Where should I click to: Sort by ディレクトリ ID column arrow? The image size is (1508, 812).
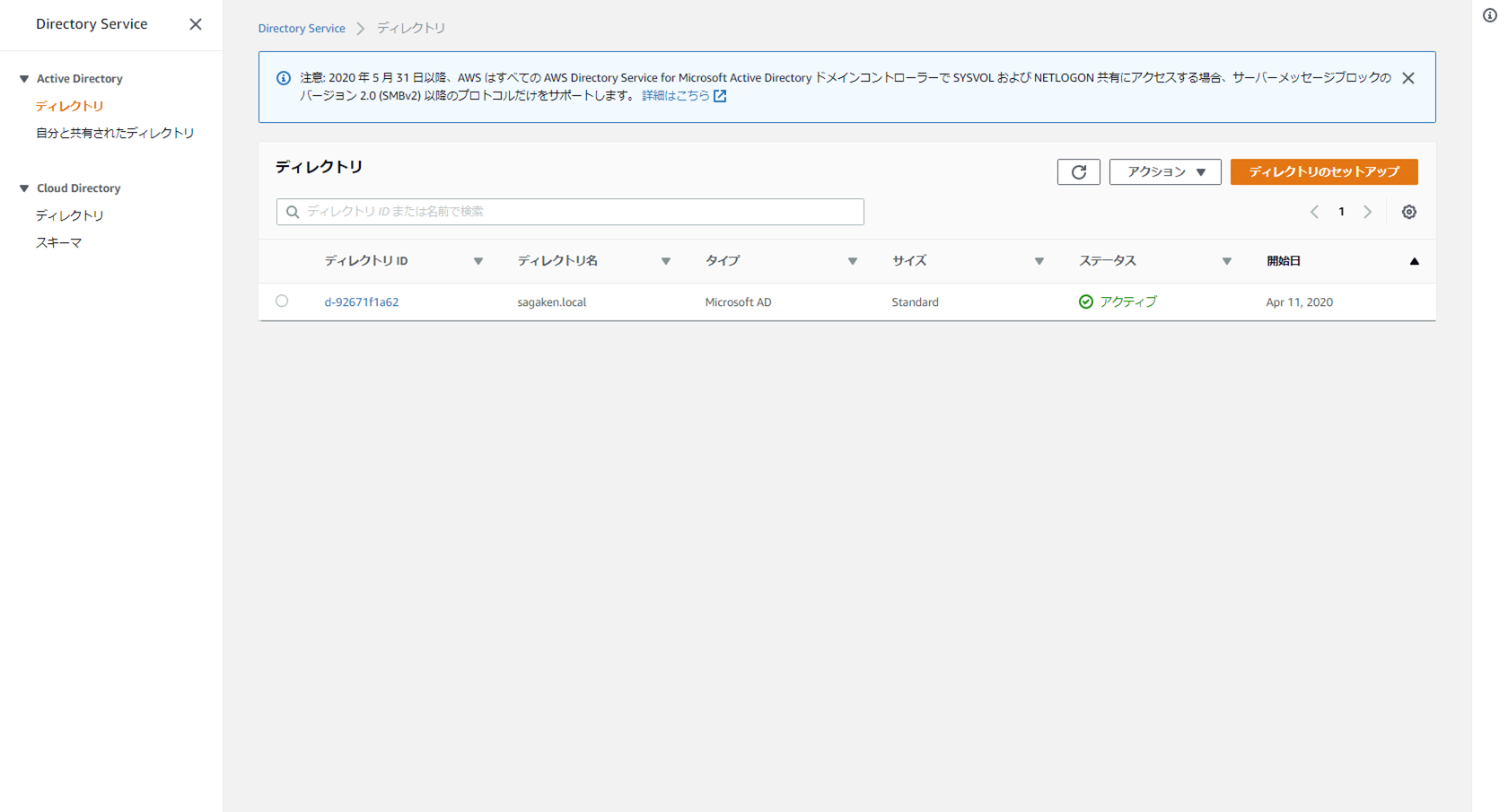coord(478,261)
